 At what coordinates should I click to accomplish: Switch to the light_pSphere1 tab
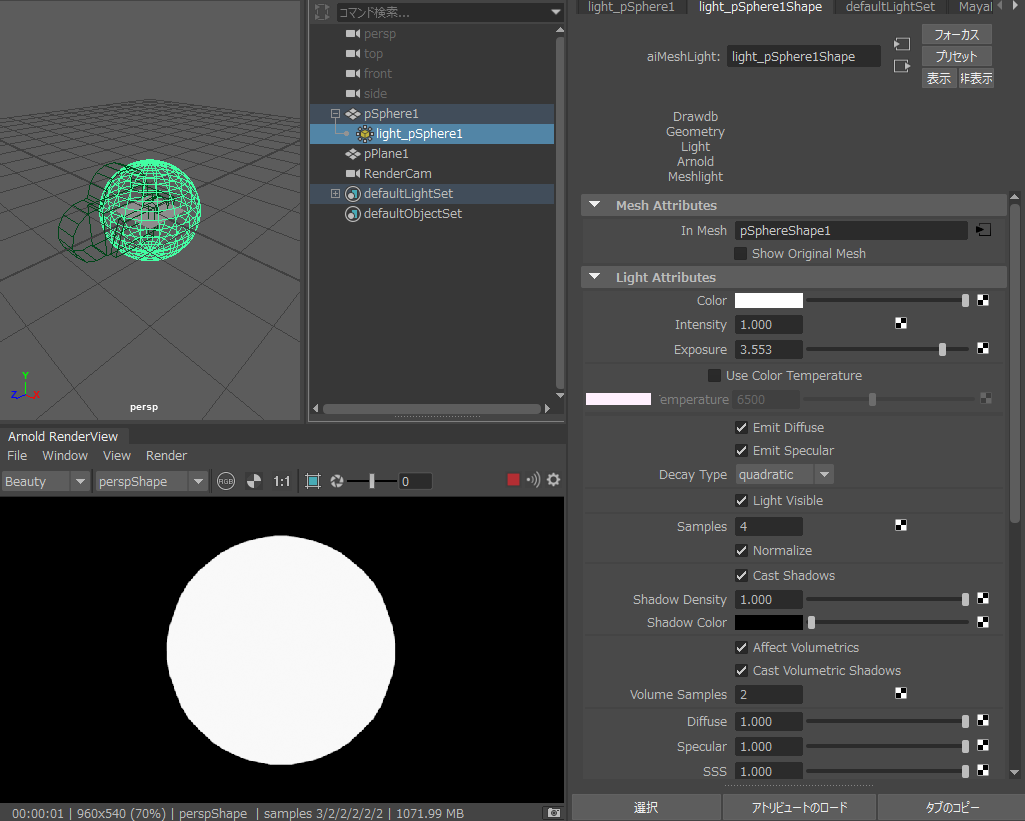tap(631, 7)
